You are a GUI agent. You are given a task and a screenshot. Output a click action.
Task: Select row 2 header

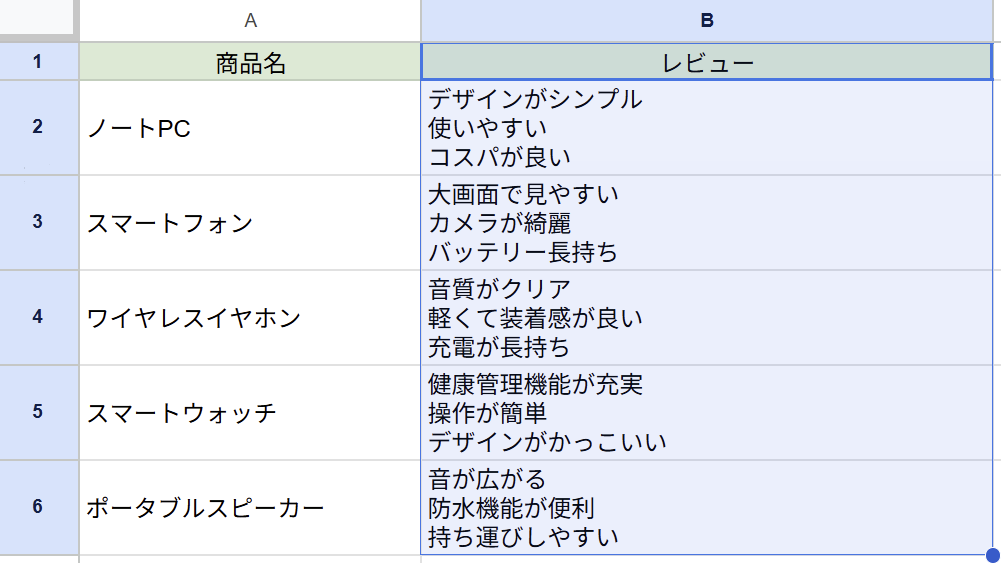38,127
